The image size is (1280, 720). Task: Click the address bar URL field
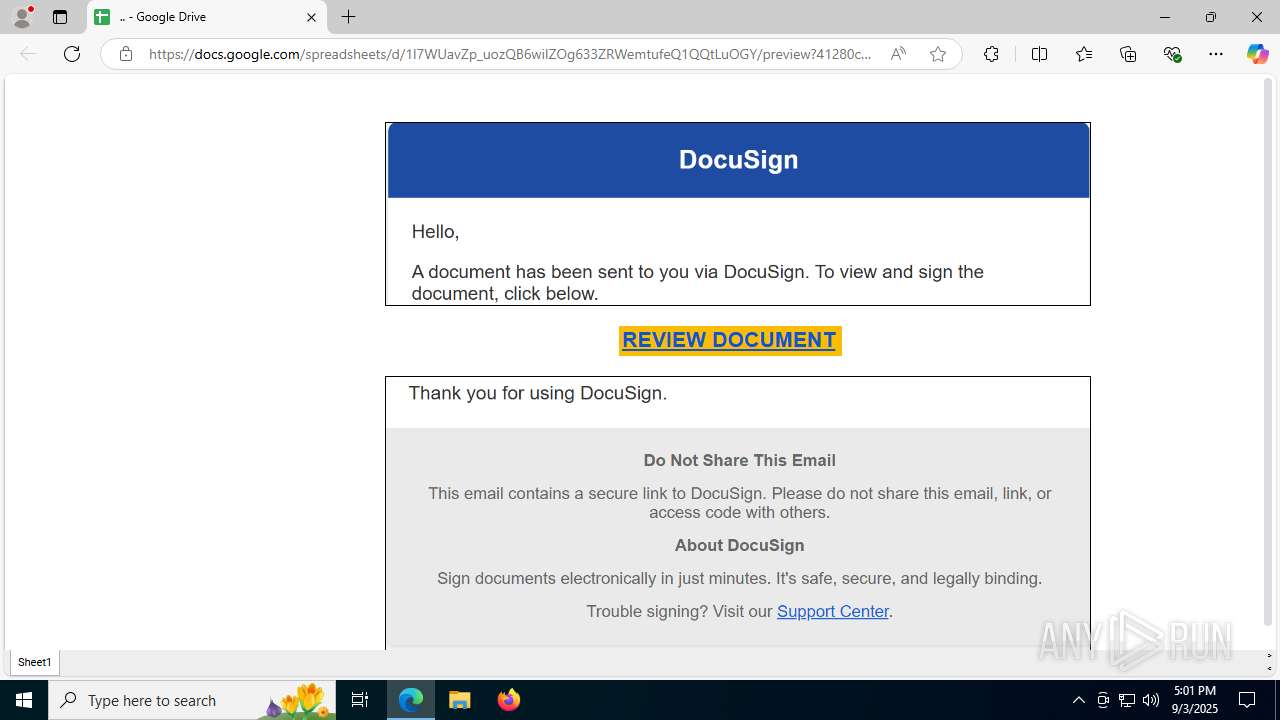tap(510, 54)
